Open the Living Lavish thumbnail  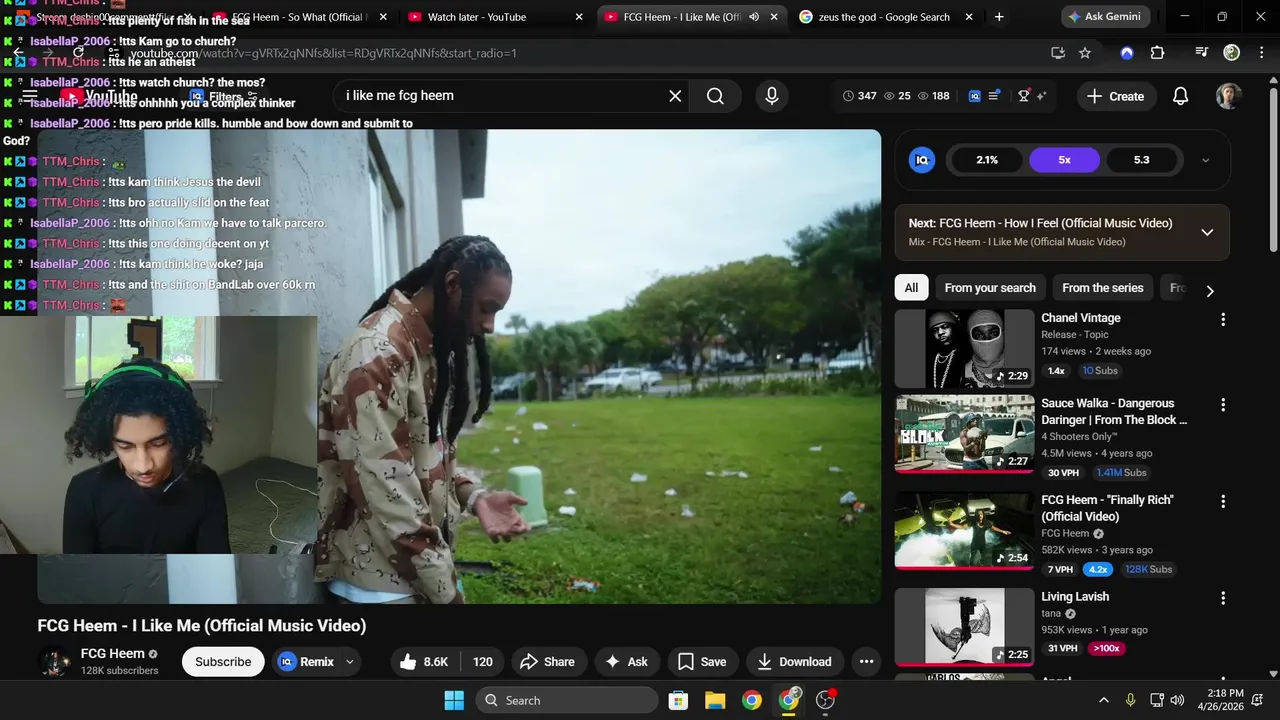click(x=964, y=627)
